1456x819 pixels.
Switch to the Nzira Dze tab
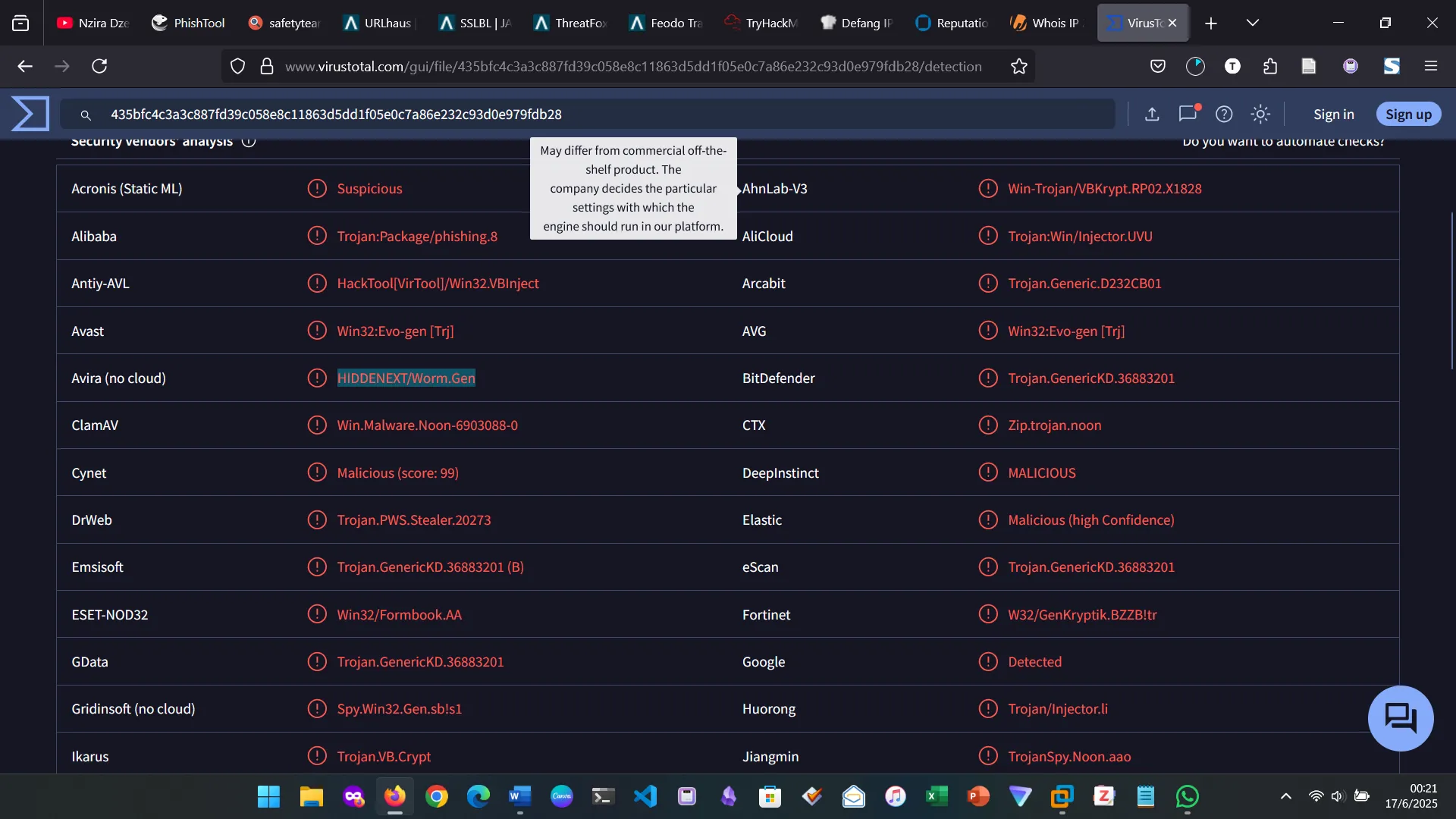click(93, 23)
